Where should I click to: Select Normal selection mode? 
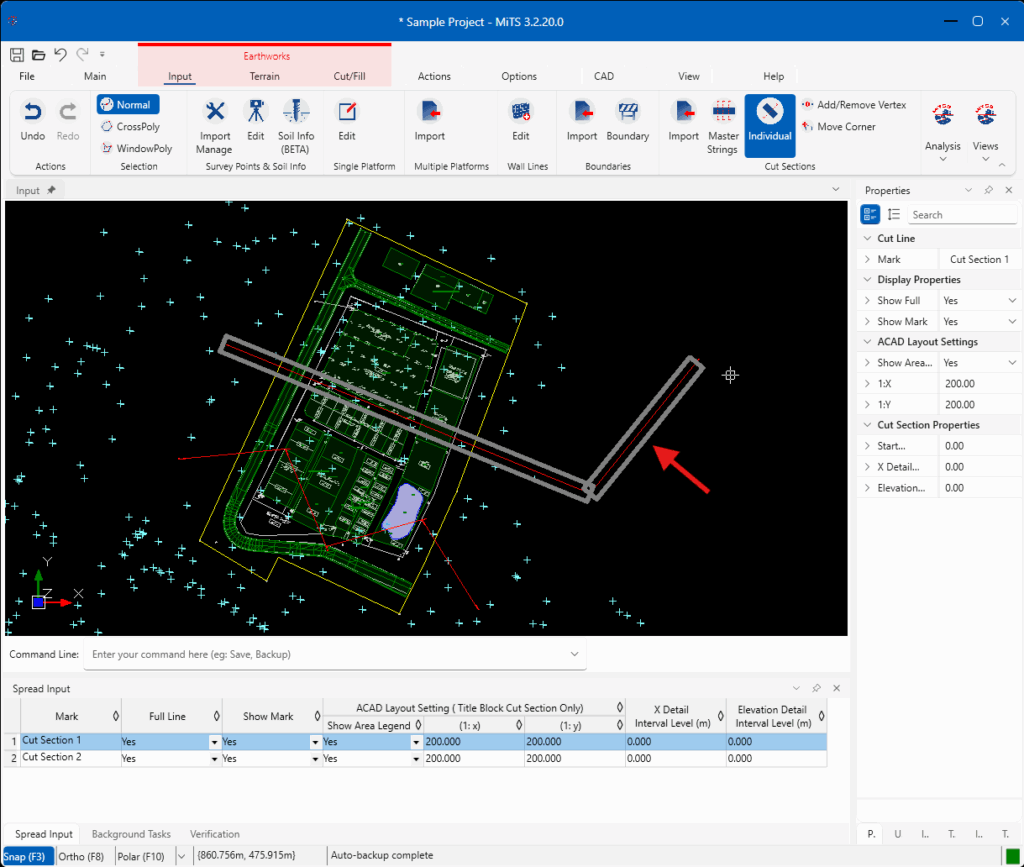tap(128, 104)
